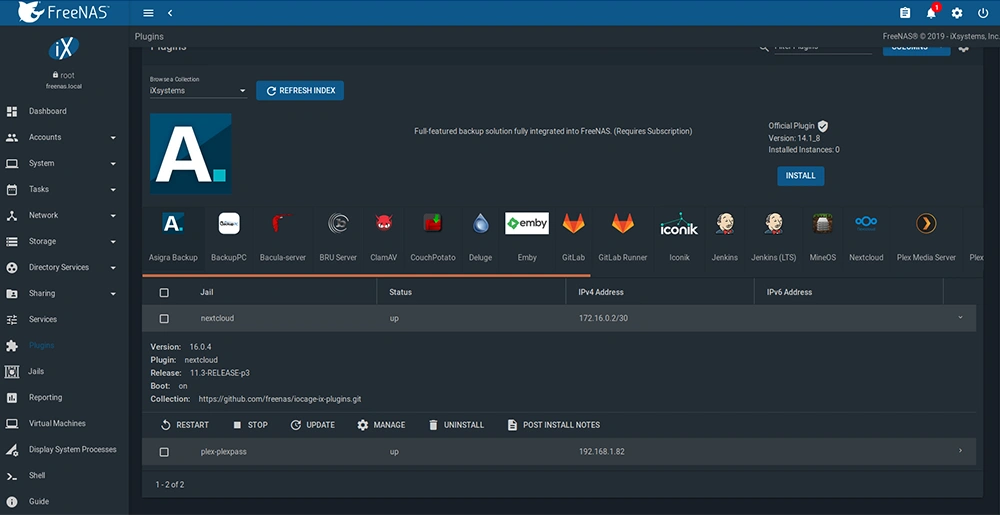Open the Browse a Collection dropdown

(198, 91)
